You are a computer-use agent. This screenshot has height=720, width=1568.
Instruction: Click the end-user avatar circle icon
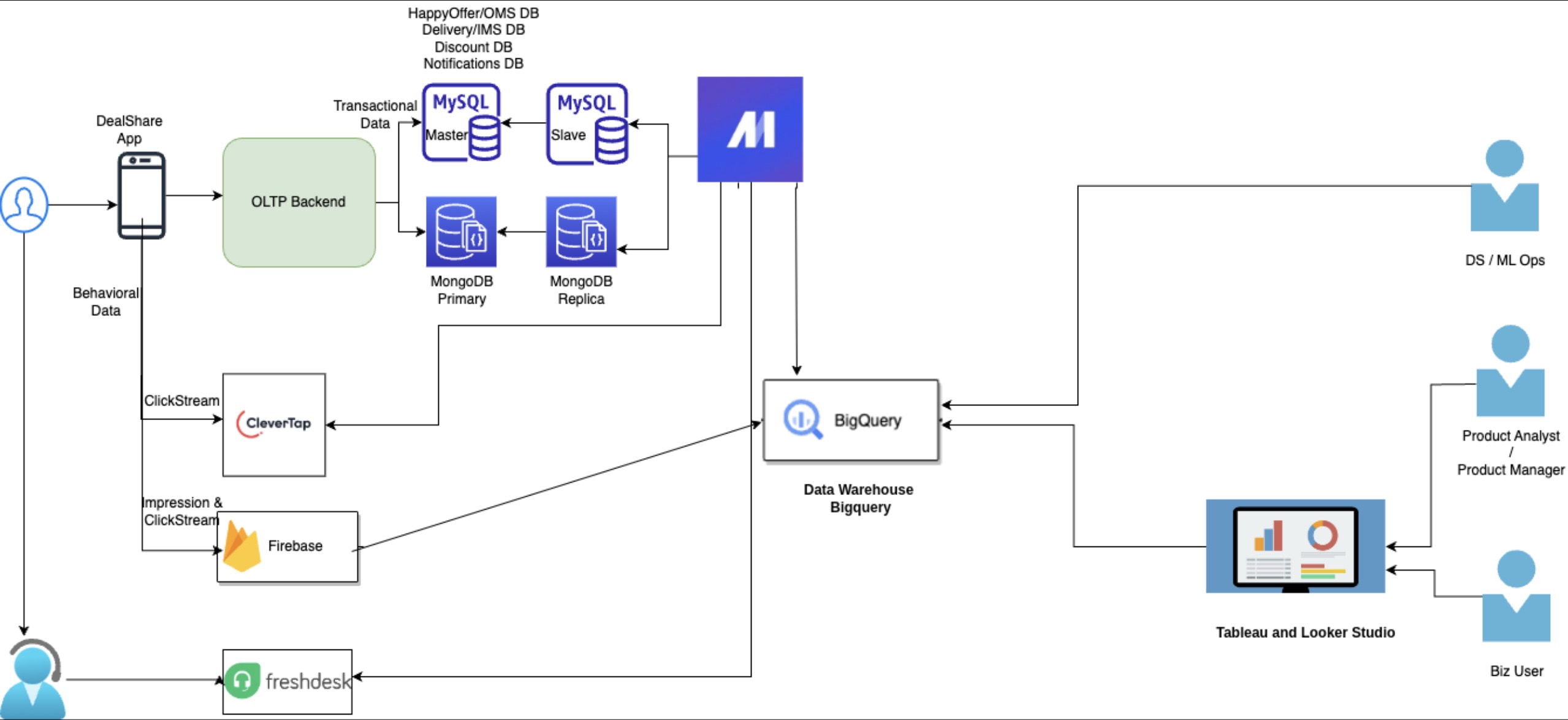coord(24,205)
